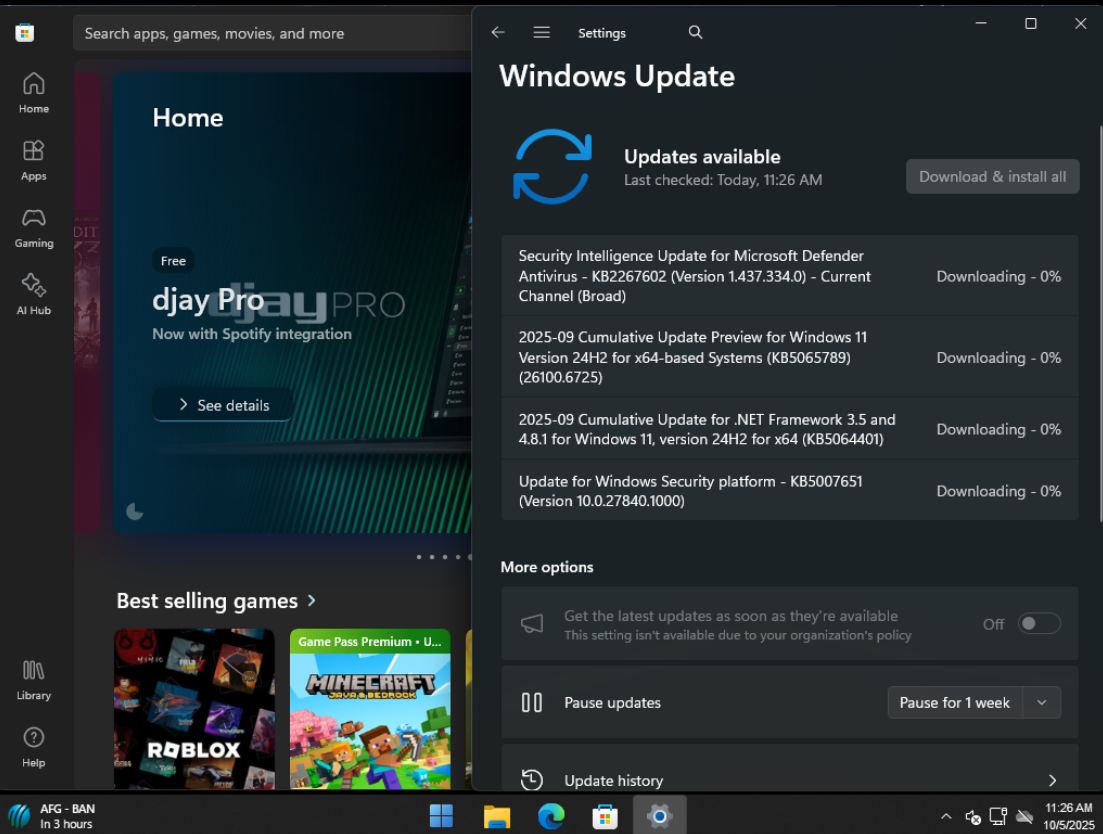Click the Microsoft Store logo icon
Viewport: 1103px width, 834px height.
point(25,32)
